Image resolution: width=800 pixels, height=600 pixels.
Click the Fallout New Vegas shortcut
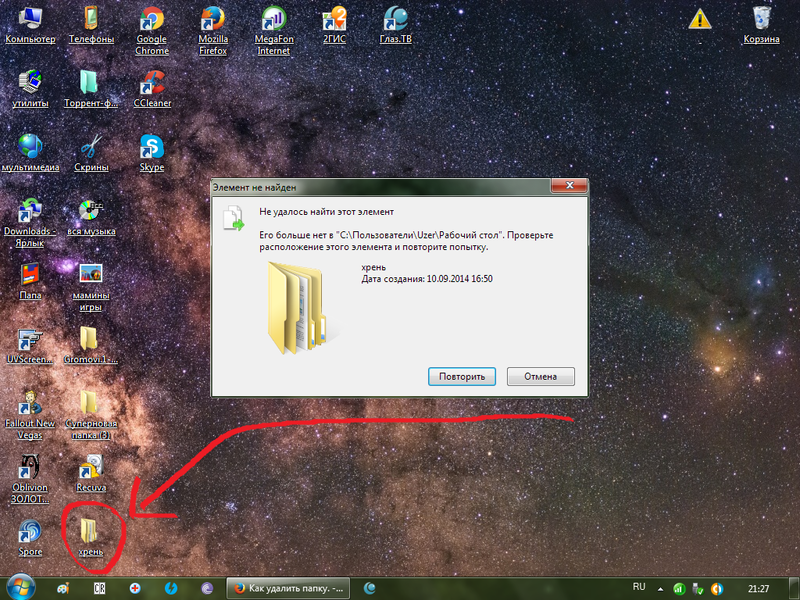(x=30, y=403)
